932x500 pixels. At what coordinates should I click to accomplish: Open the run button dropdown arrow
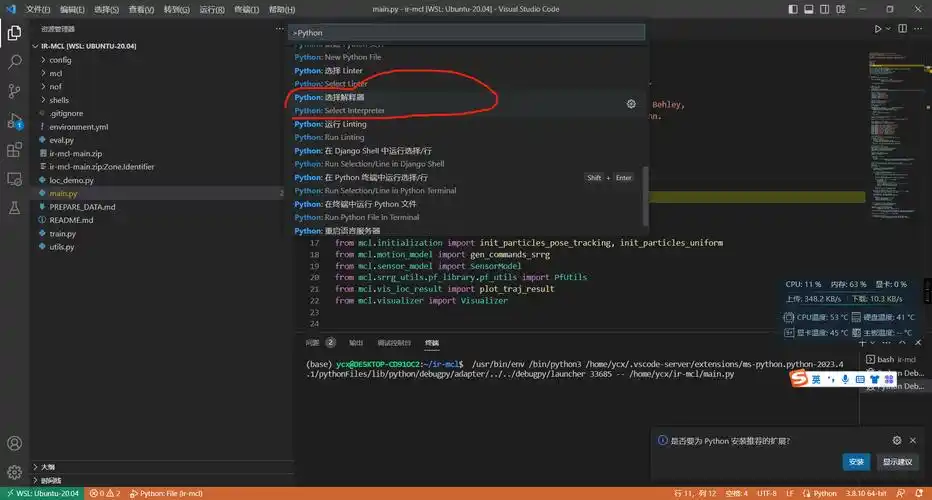point(887,30)
